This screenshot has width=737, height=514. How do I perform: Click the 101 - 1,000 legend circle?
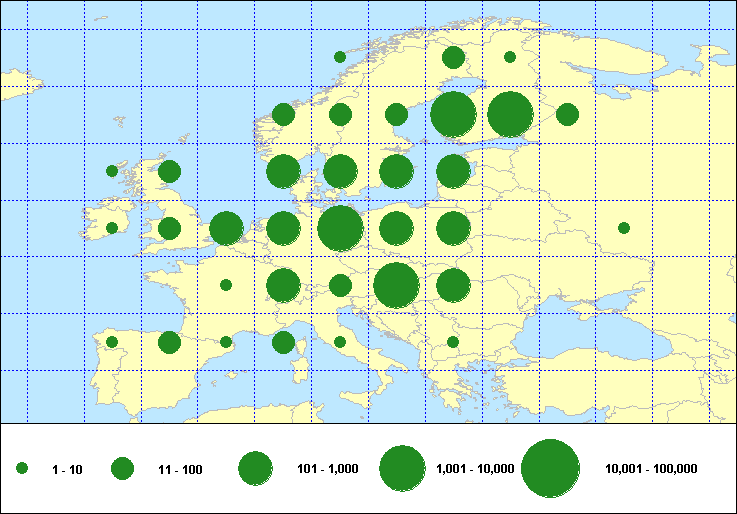256,468
